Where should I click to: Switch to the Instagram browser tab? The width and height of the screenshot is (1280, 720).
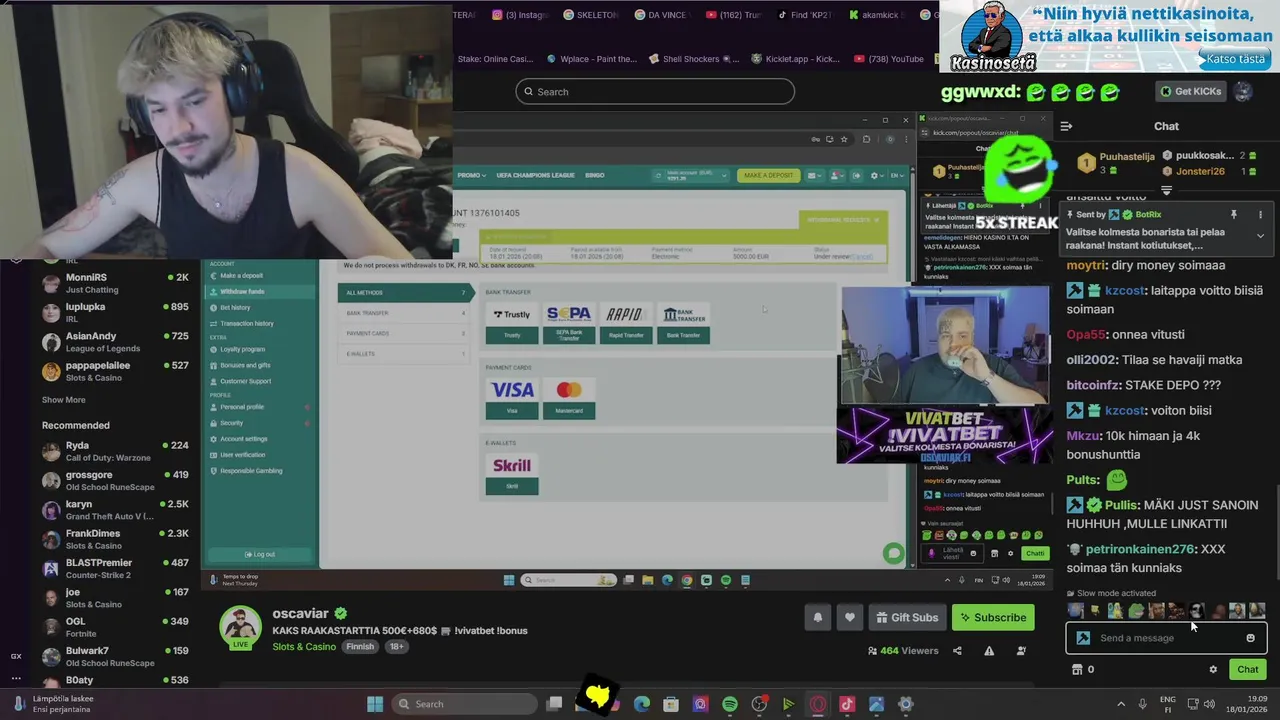tap(519, 15)
